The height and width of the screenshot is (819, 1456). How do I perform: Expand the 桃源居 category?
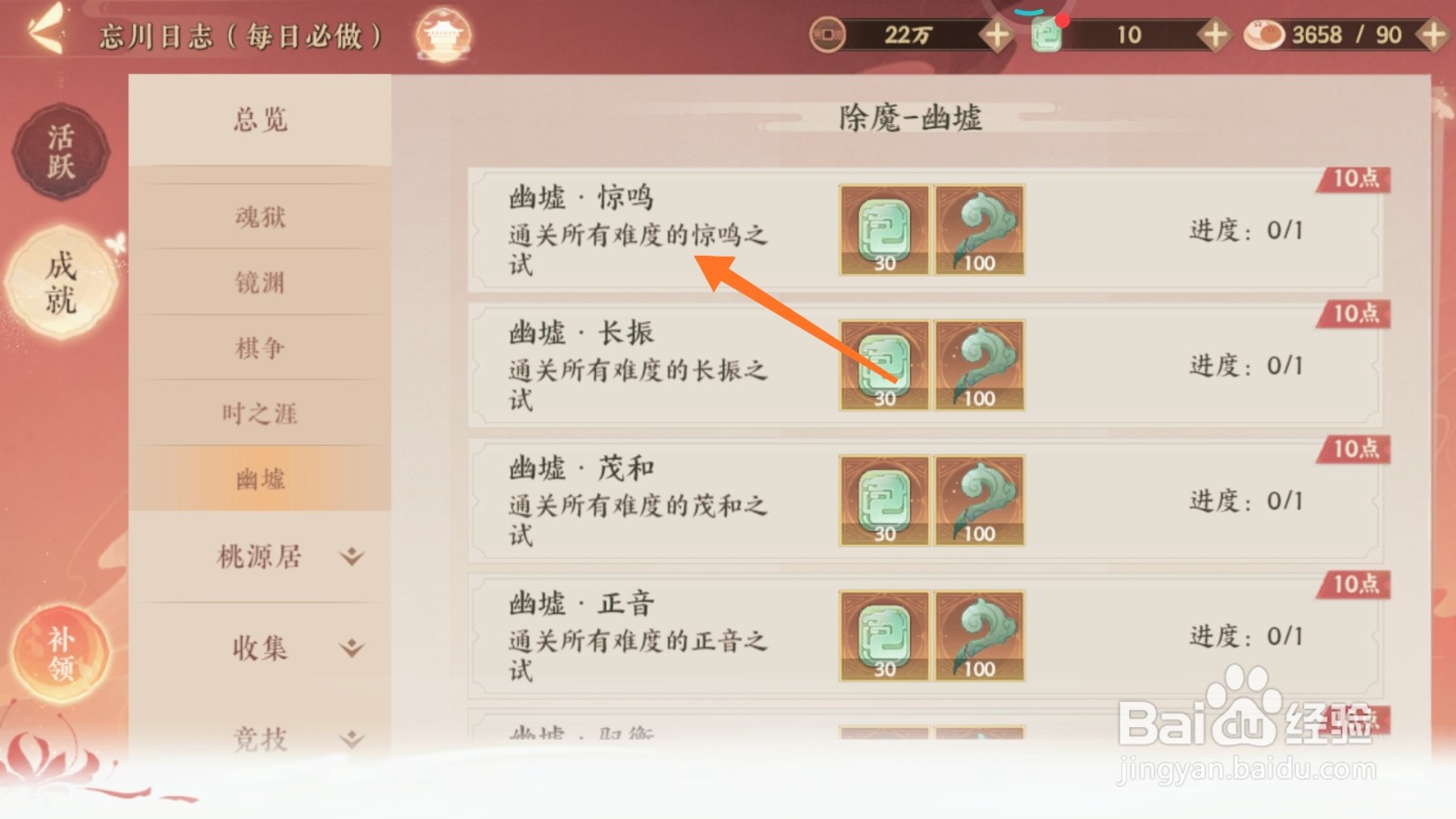point(260,556)
